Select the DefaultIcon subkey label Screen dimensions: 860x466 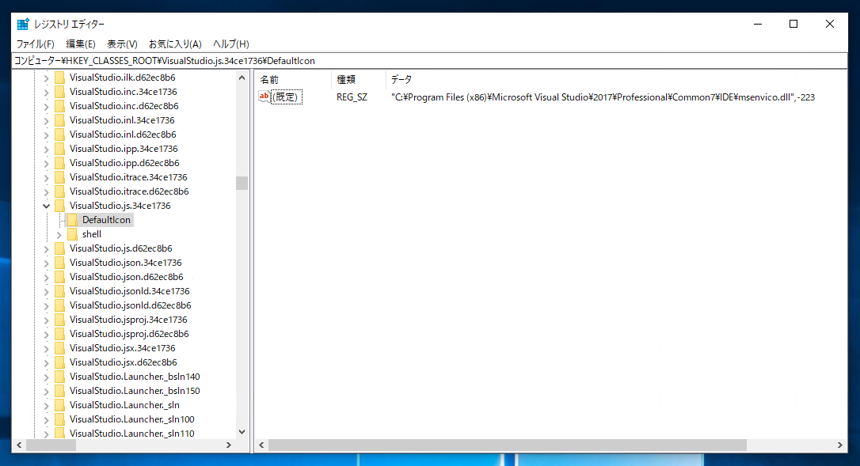tap(106, 220)
